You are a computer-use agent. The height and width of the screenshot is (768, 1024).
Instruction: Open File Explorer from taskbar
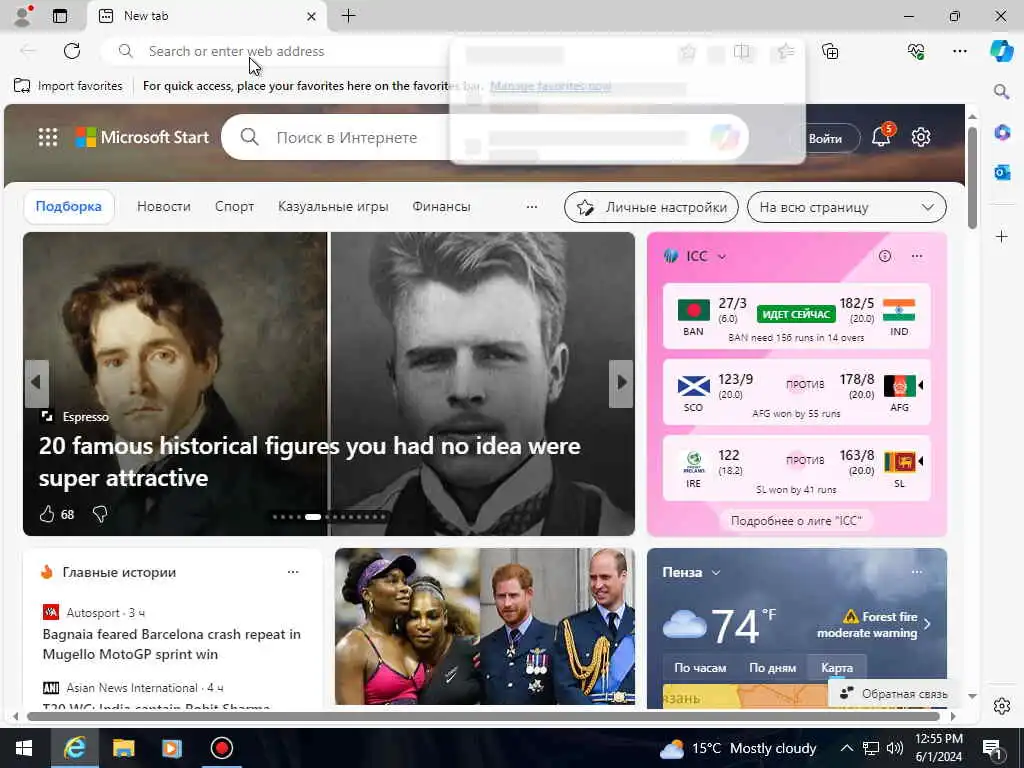point(123,748)
